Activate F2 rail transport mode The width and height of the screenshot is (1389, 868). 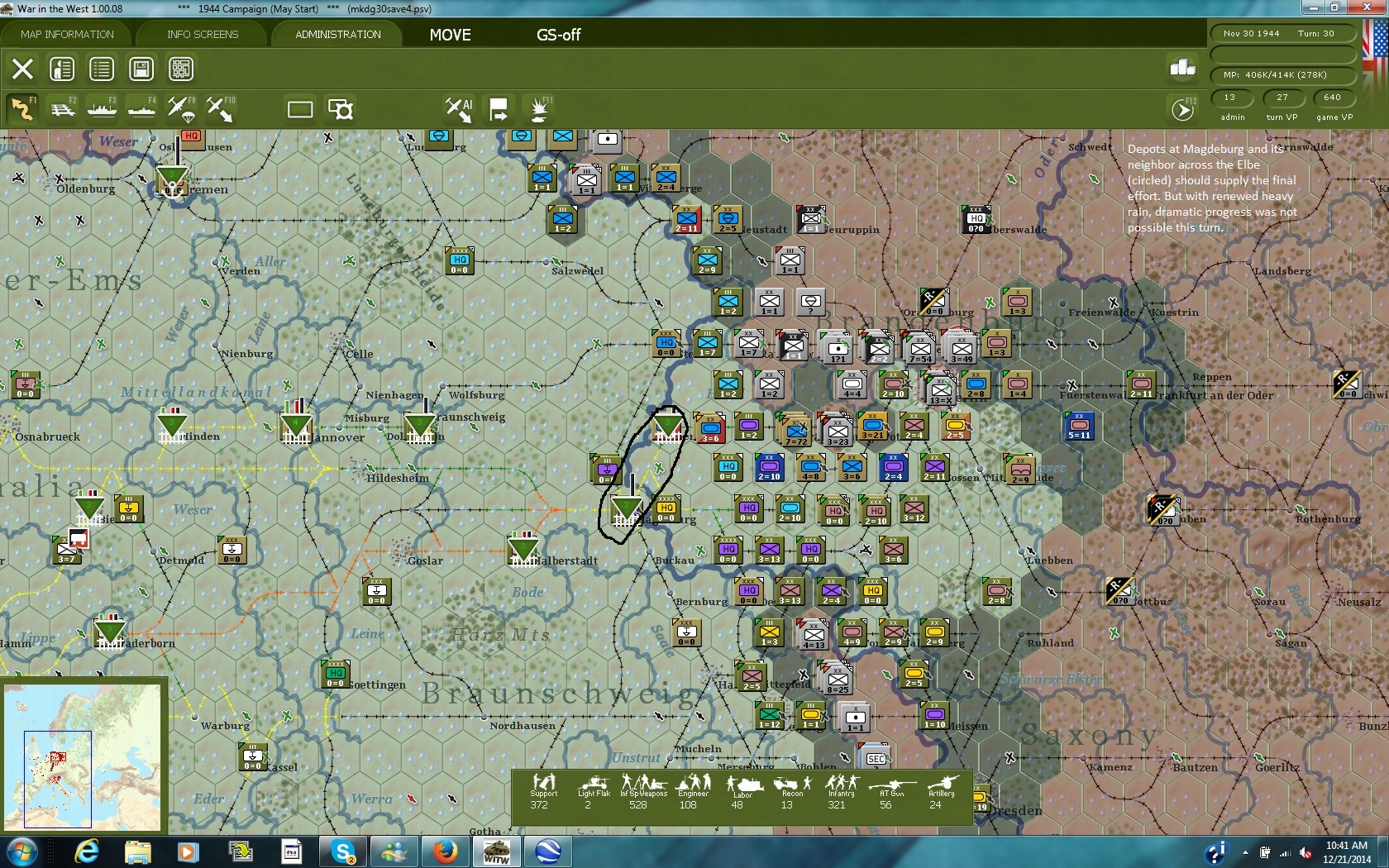[62, 108]
